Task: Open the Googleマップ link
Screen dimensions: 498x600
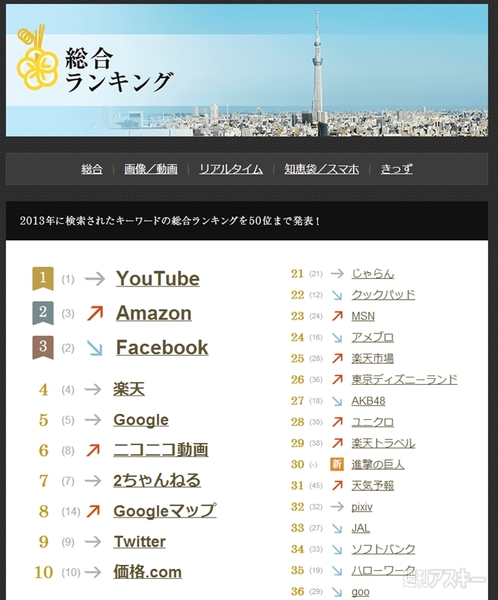Action: pos(165,511)
